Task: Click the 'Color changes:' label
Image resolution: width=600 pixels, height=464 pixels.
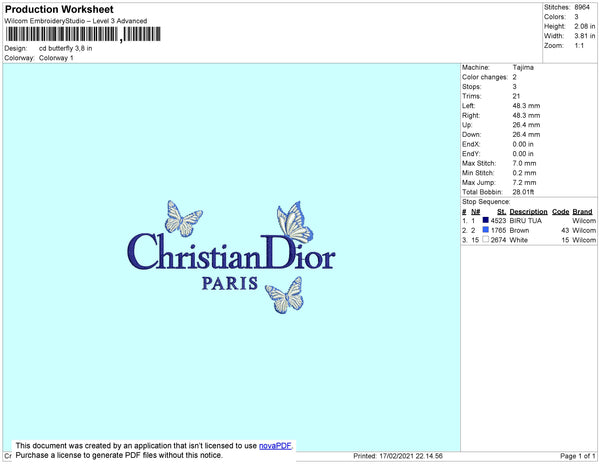Action: click(485, 77)
